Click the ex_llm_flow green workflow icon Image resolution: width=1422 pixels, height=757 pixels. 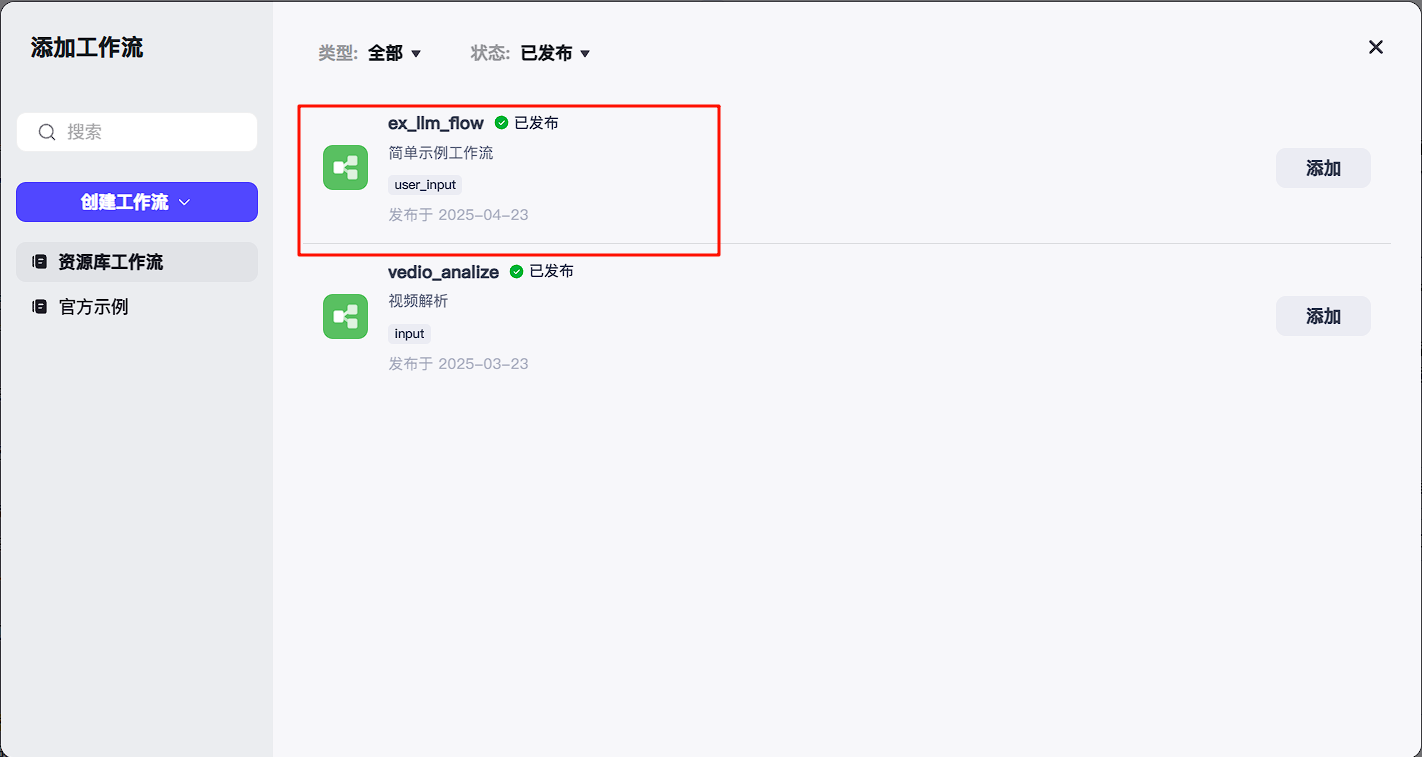click(x=345, y=167)
